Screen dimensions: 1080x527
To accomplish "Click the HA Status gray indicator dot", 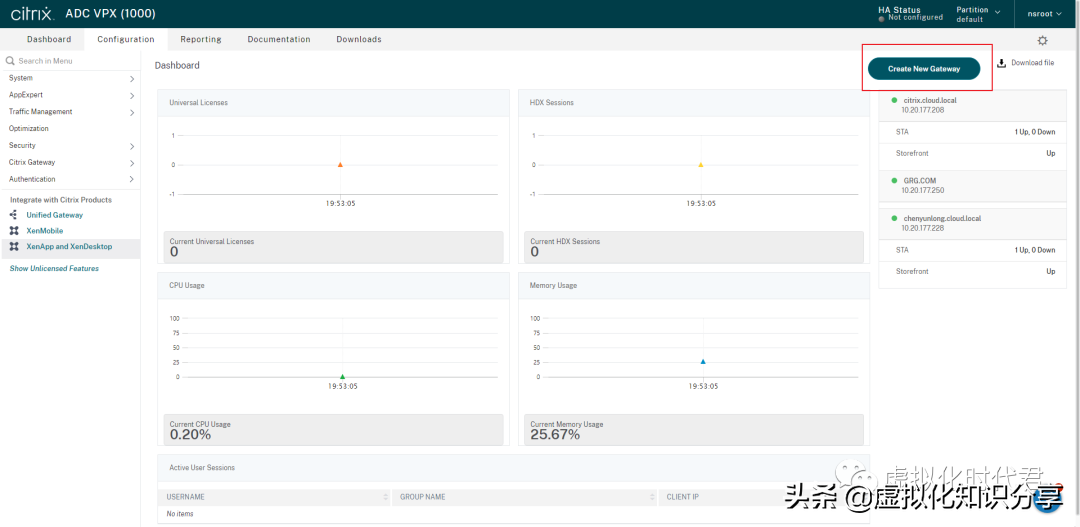I will click(882, 18).
